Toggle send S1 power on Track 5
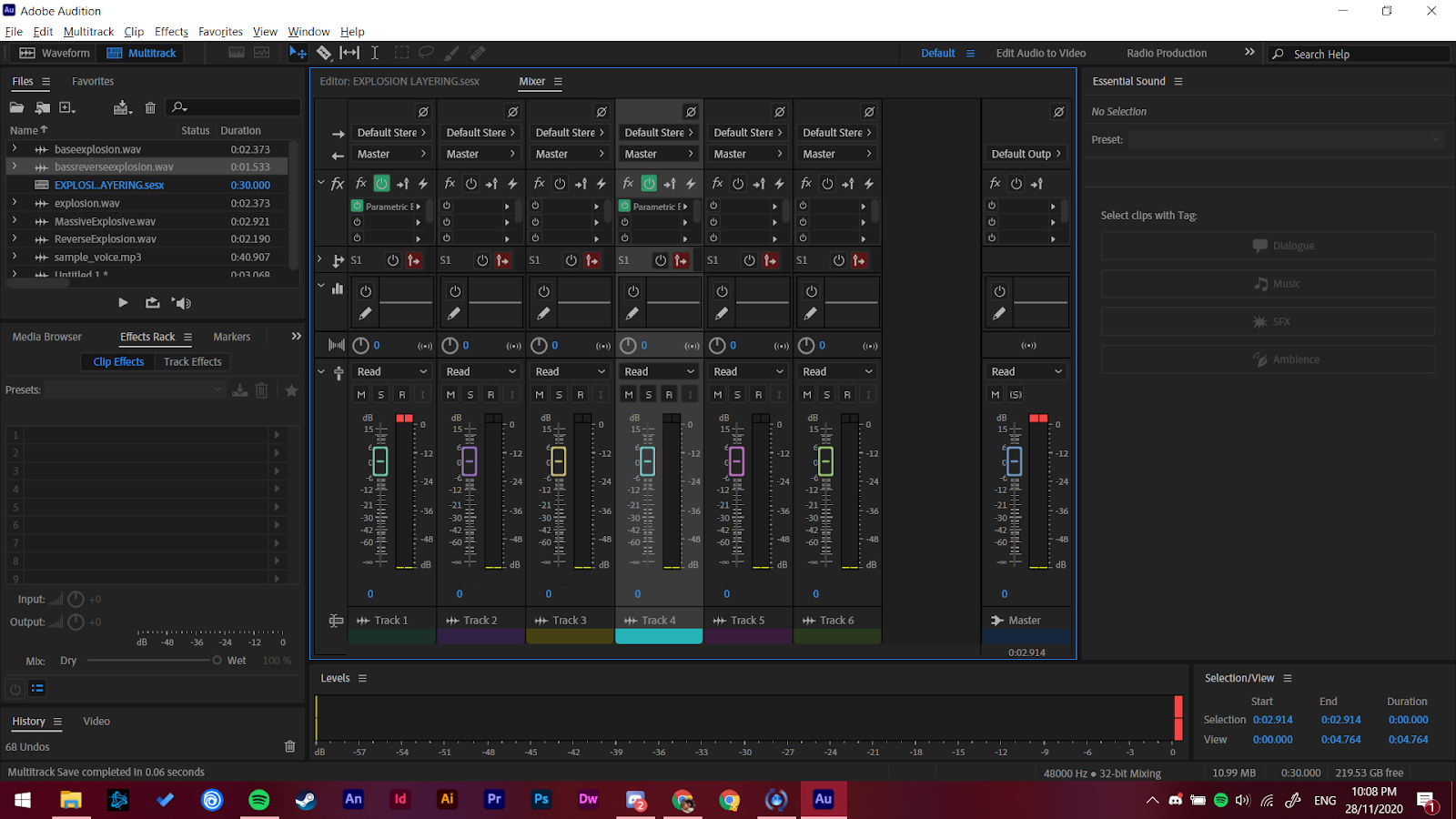This screenshot has height=819, width=1456. coord(749,260)
